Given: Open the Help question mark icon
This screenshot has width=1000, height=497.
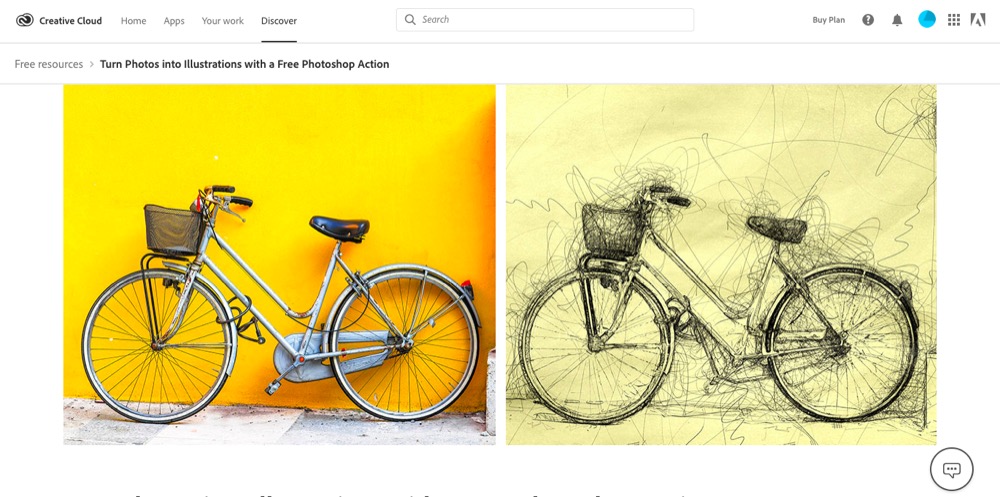Looking at the screenshot, I should pyautogui.click(x=868, y=20).
